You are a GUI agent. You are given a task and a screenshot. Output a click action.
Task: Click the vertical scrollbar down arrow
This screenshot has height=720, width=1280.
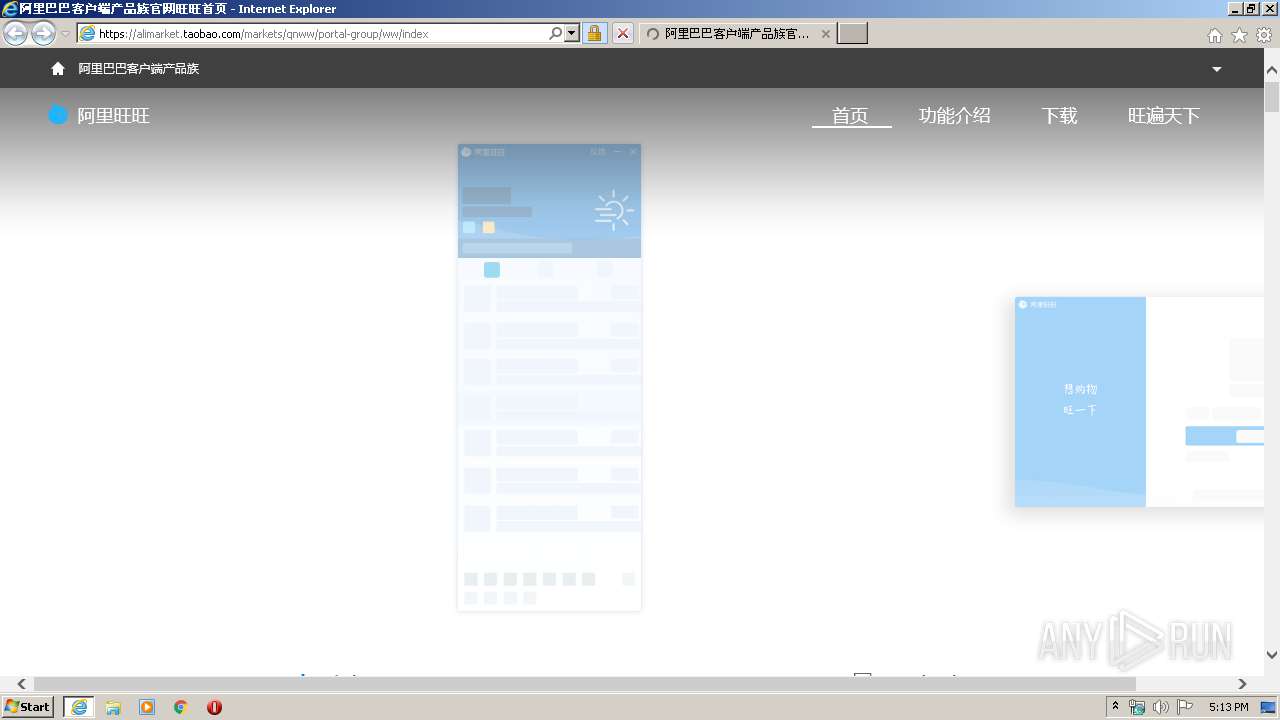click(x=1272, y=655)
